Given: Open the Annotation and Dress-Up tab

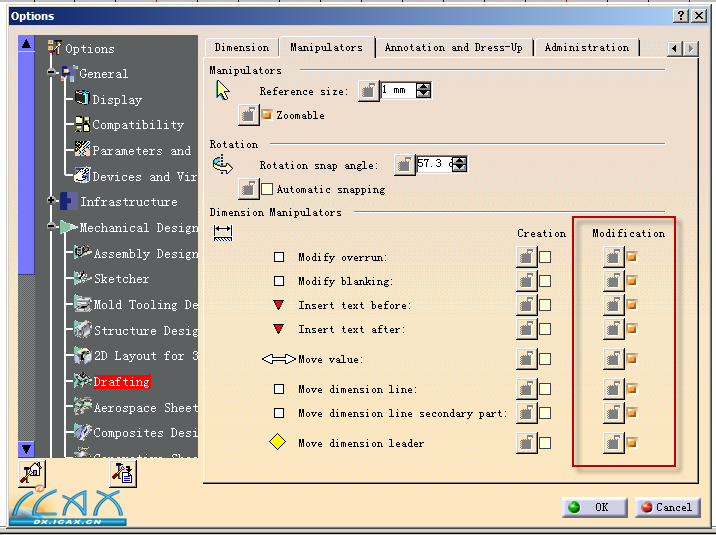Looking at the screenshot, I should coord(453,47).
